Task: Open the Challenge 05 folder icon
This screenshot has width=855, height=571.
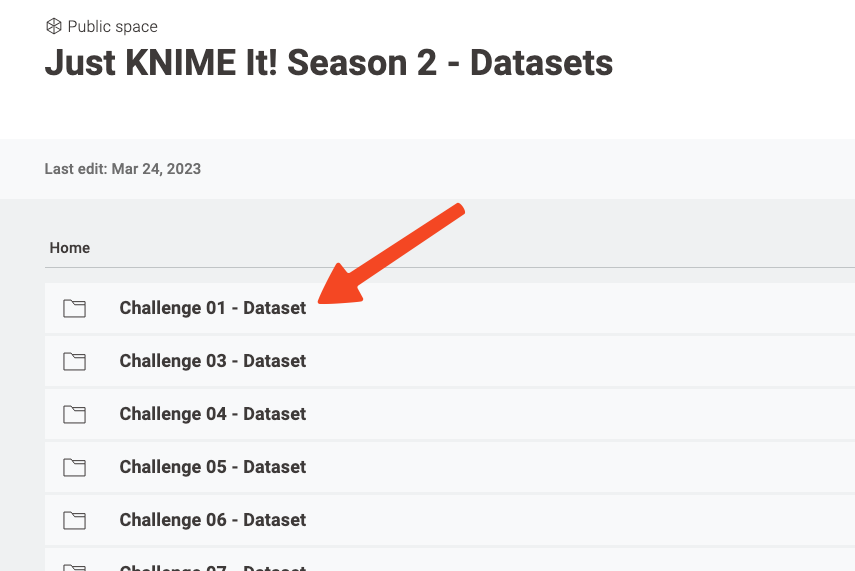Action: click(74, 467)
